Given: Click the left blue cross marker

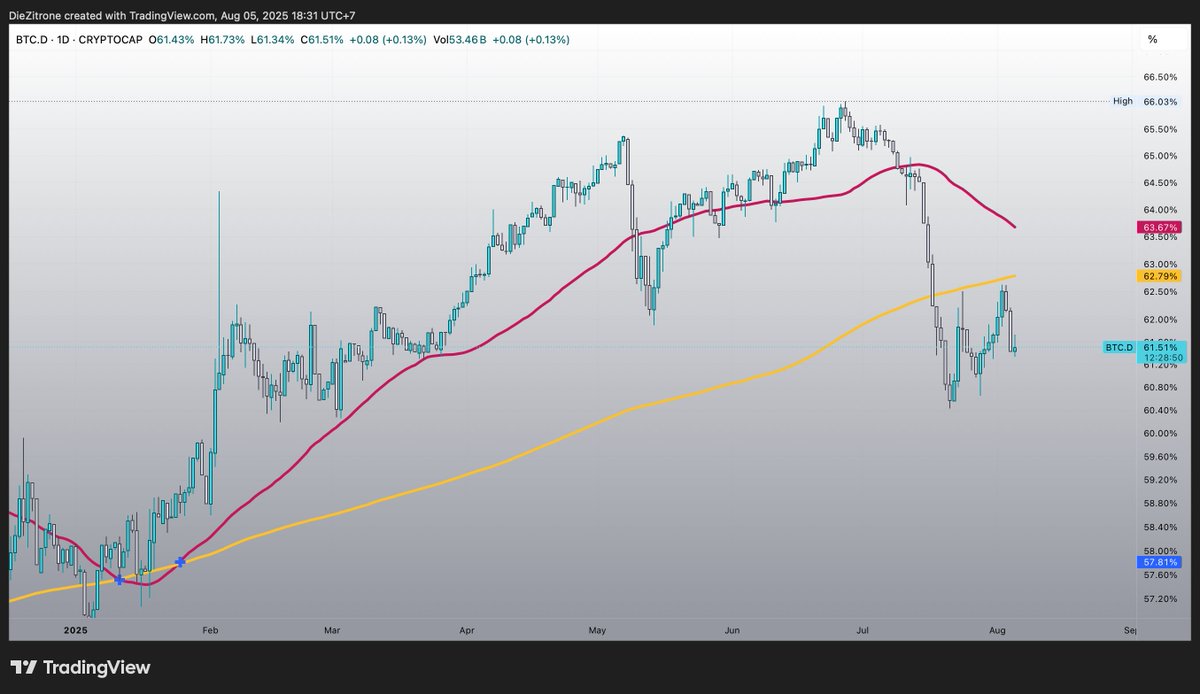Looking at the screenshot, I should (119, 579).
